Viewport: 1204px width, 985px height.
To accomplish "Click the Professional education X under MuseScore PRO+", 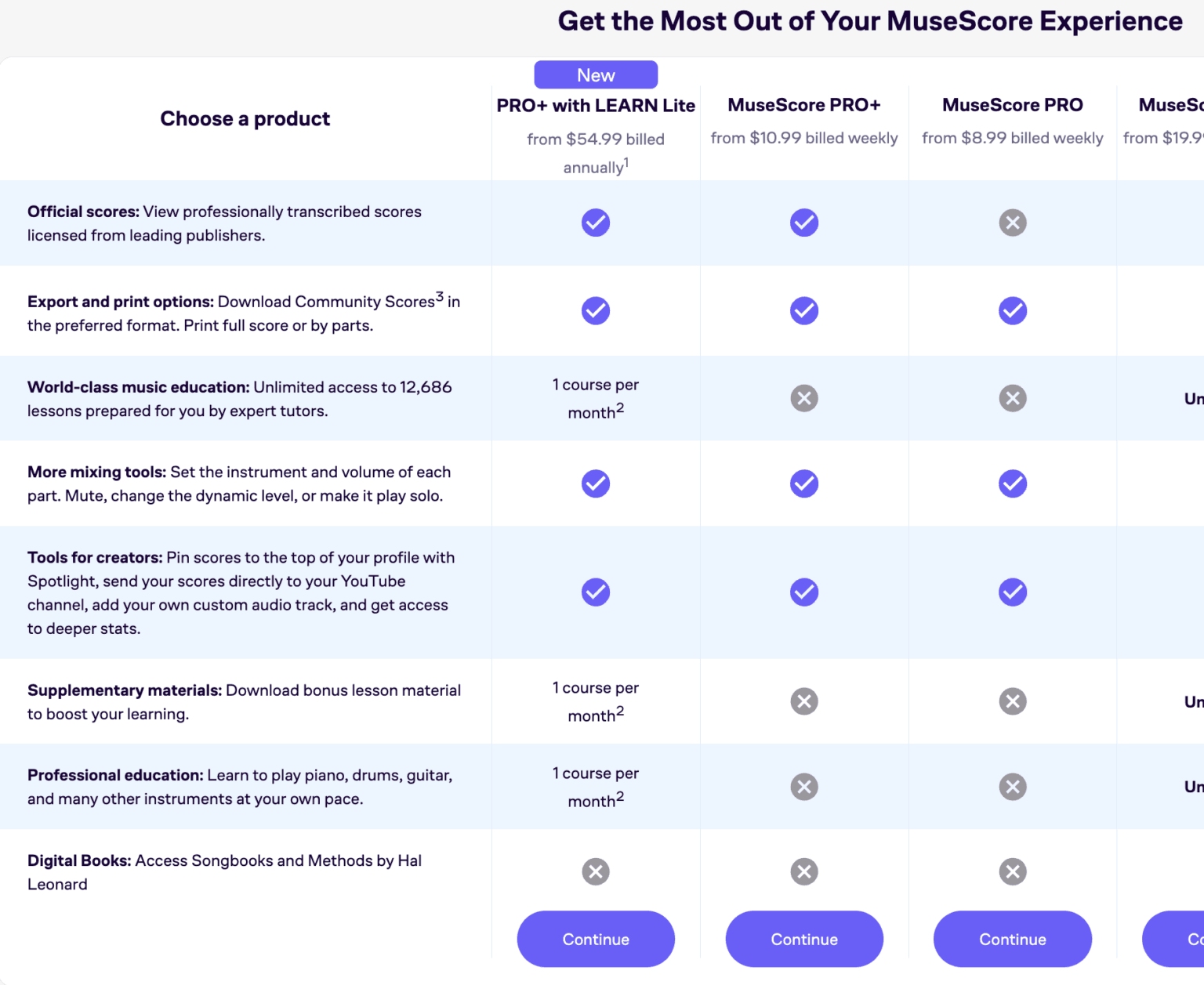I will coord(804,787).
